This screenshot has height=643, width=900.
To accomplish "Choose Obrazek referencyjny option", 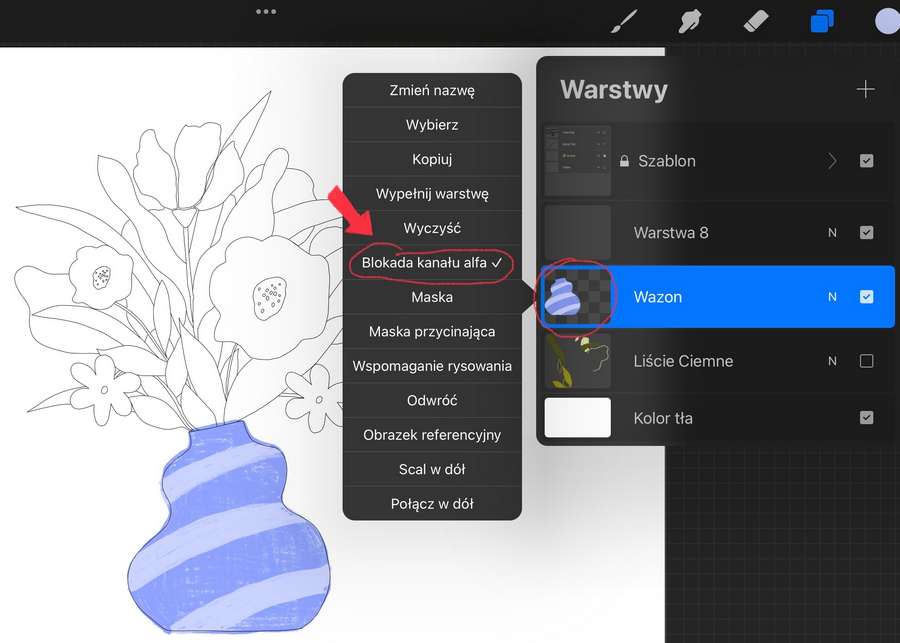I will click(432, 435).
